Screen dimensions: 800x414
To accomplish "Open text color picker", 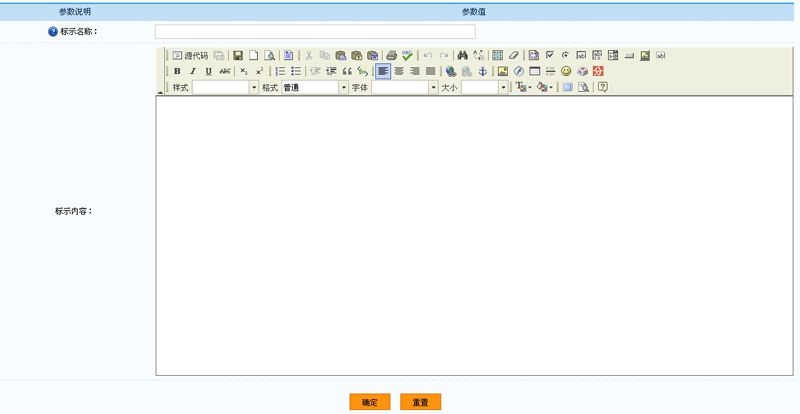I will 523,87.
